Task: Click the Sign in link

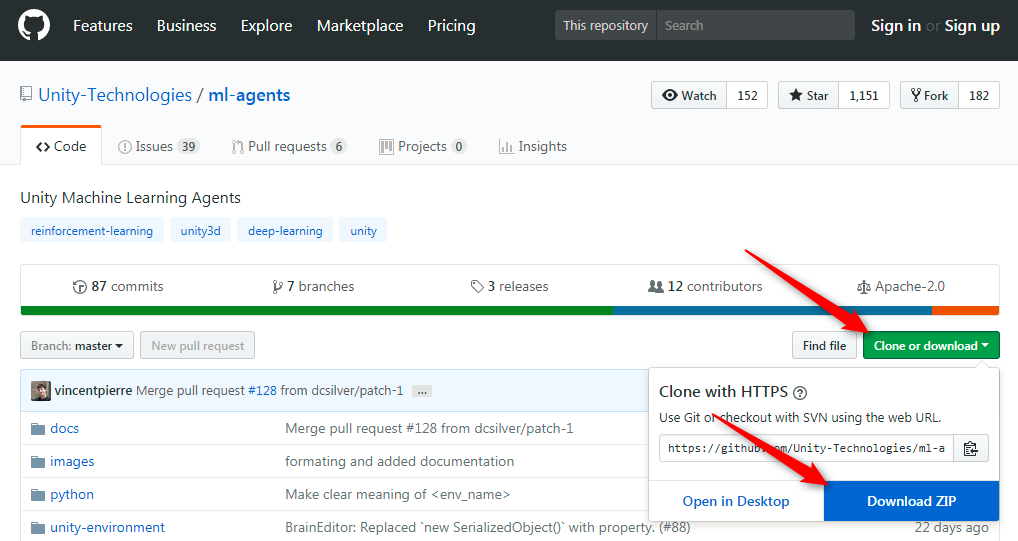Action: coord(895,26)
